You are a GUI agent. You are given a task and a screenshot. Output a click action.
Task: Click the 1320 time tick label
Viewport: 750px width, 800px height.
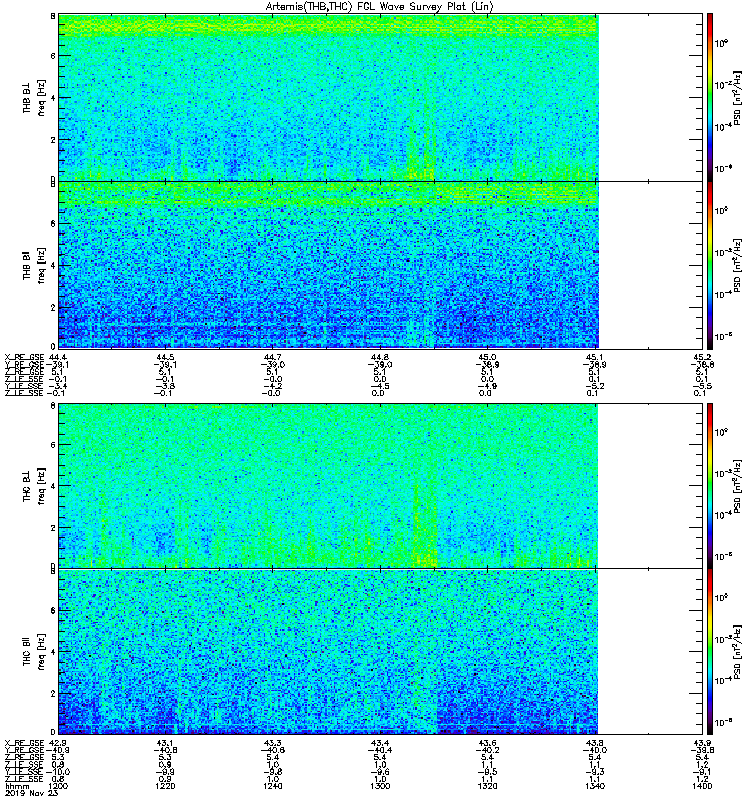pos(487,786)
